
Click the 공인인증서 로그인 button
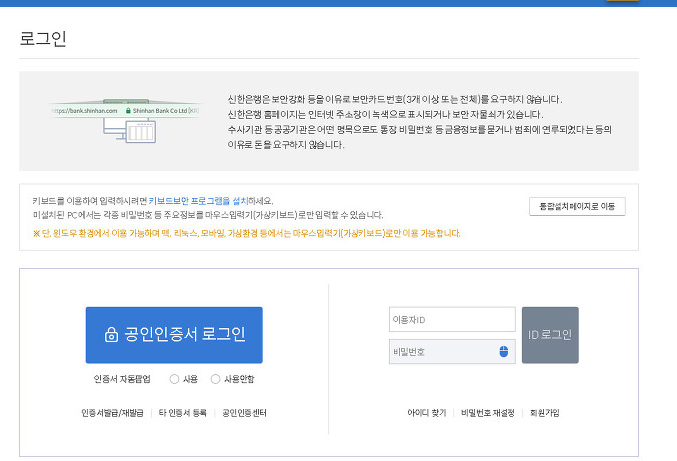point(174,335)
